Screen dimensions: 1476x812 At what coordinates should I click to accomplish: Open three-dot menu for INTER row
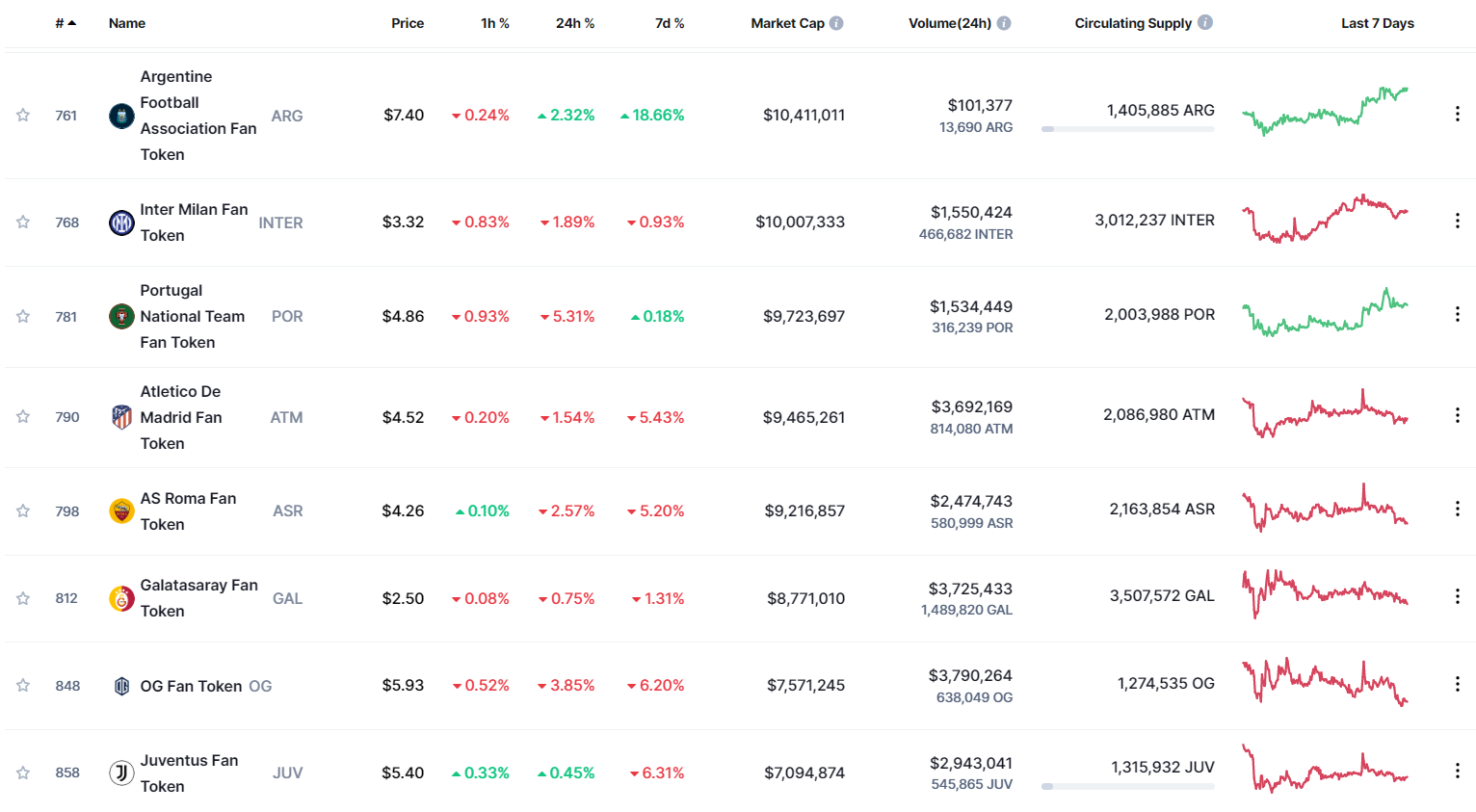1457,222
